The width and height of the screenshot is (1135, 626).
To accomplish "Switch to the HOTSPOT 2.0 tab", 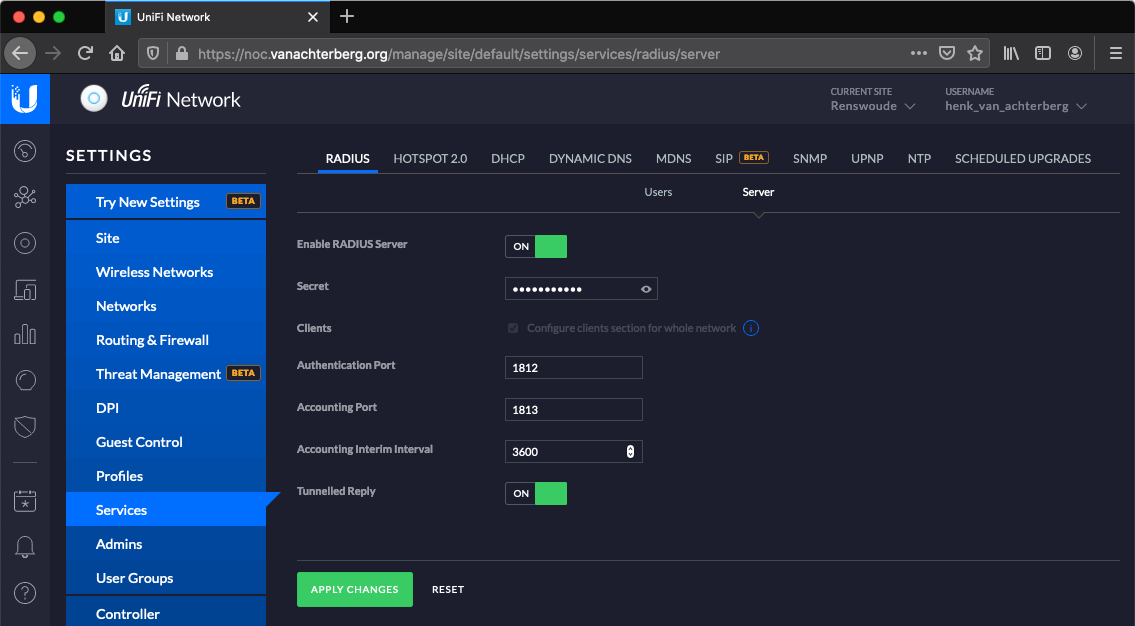I will click(430, 158).
